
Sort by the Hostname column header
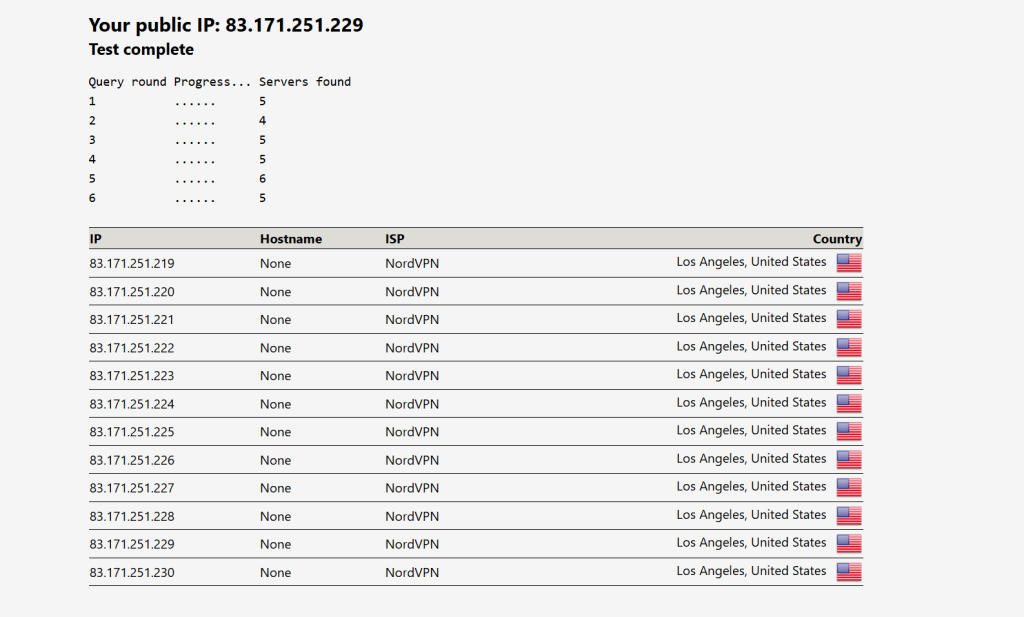click(x=291, y=238)
